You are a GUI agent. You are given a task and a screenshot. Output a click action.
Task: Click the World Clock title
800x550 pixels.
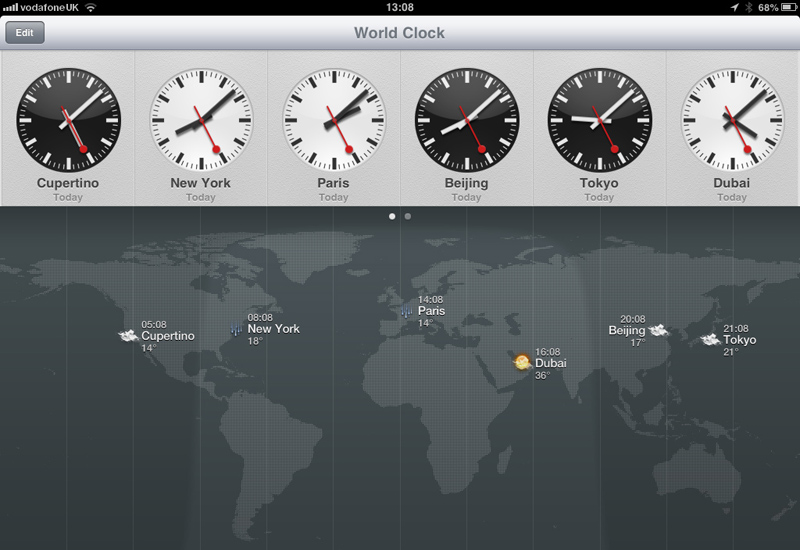[x=399, y=33]
